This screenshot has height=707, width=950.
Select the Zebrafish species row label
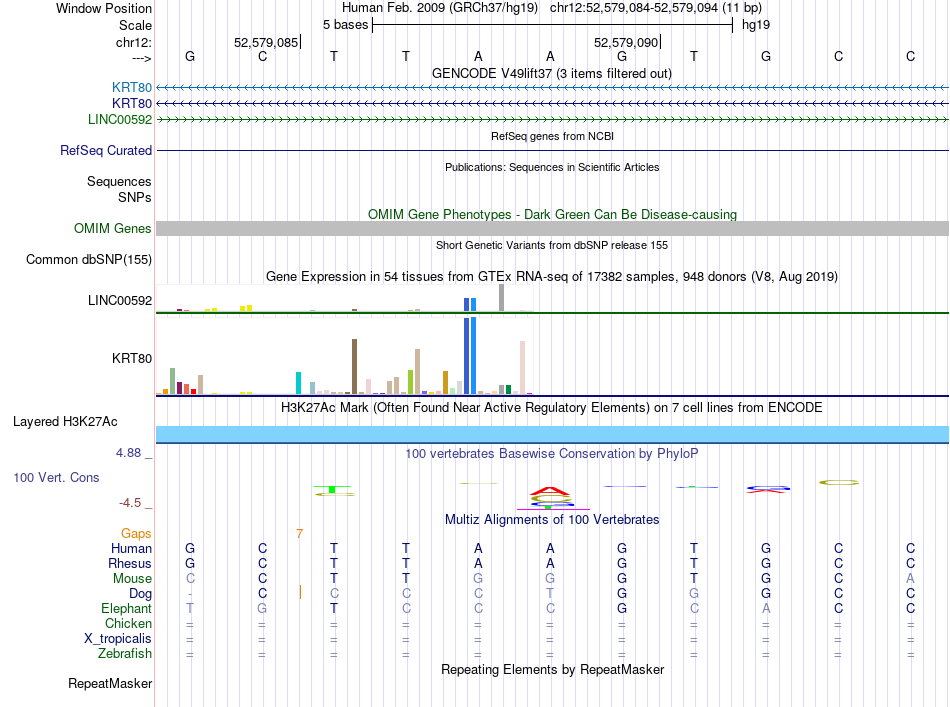(x=125, y=654)
